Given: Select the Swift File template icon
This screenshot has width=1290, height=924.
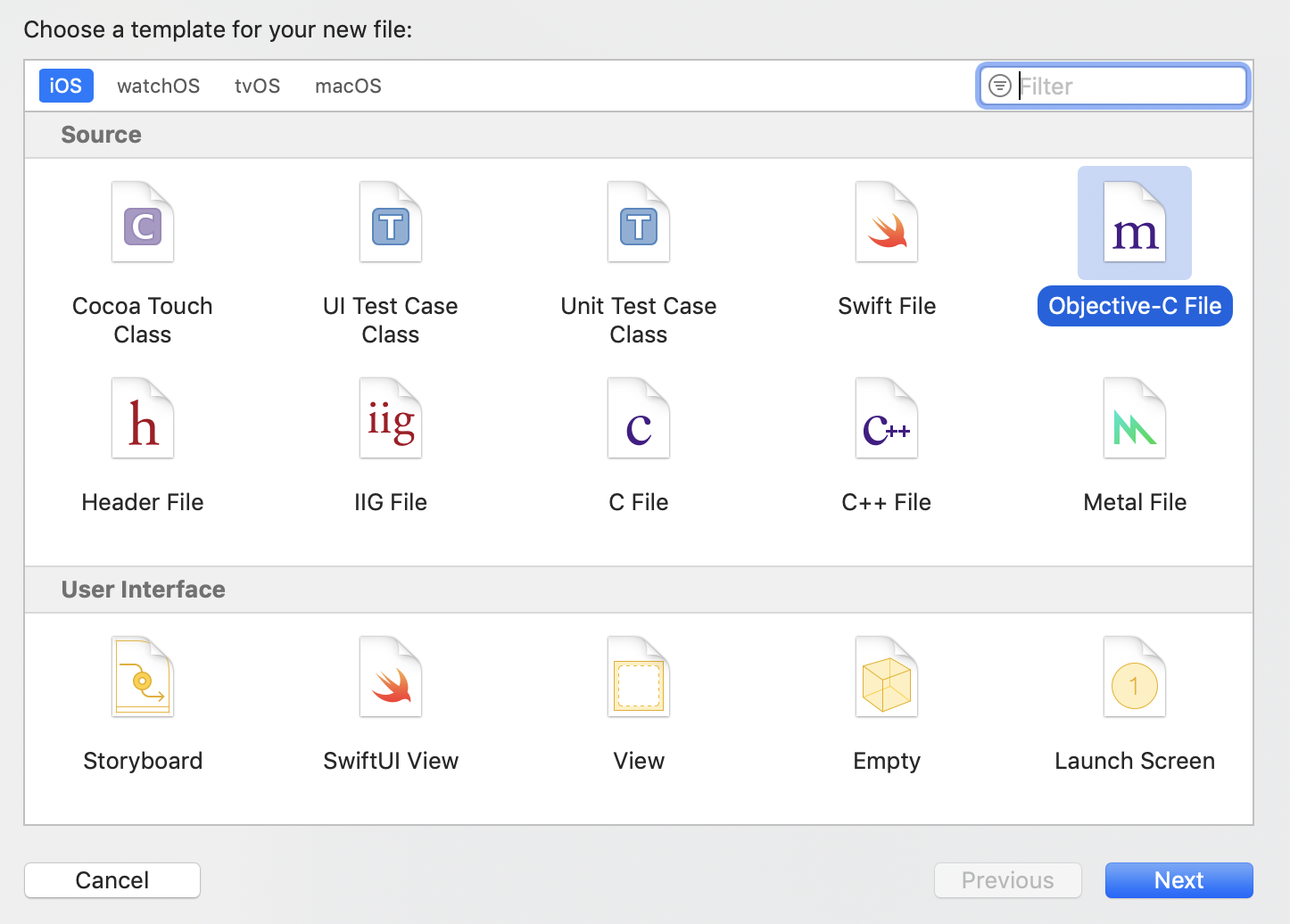Looking at the screenshot, I should pos(887,223).
